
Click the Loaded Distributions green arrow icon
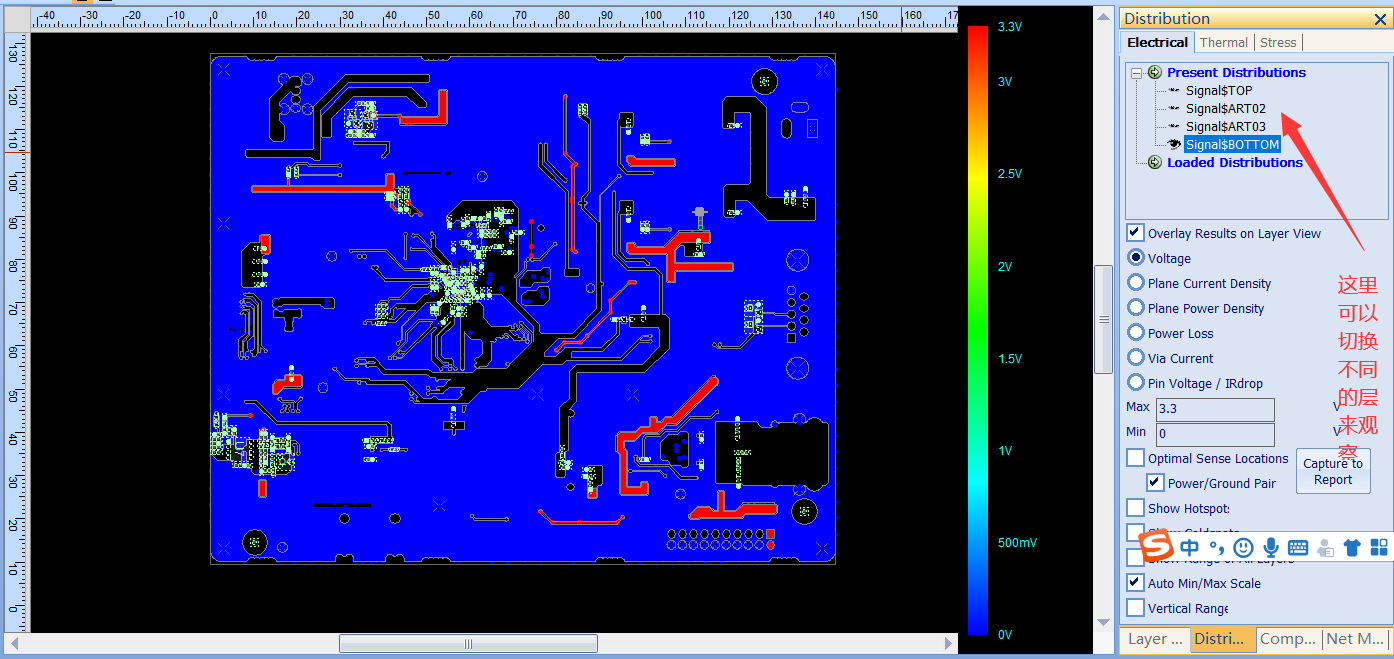pos(1155,162)
